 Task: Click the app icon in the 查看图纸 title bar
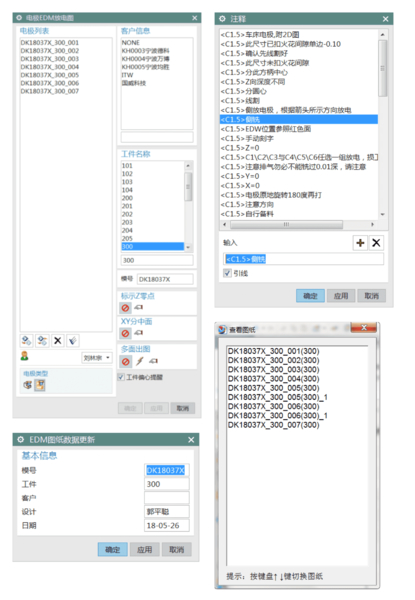pyautogui.click(x=222, y=329)
